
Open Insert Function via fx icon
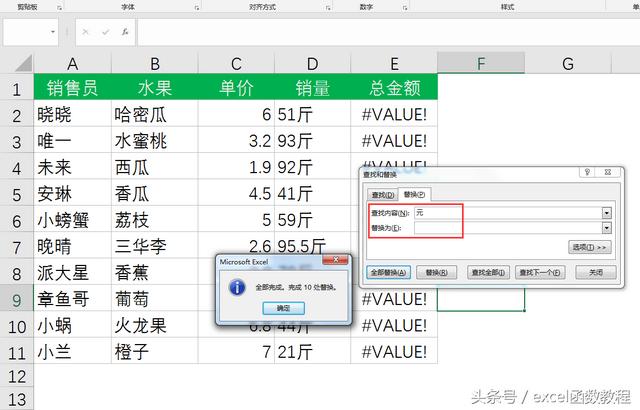(125, 32)
